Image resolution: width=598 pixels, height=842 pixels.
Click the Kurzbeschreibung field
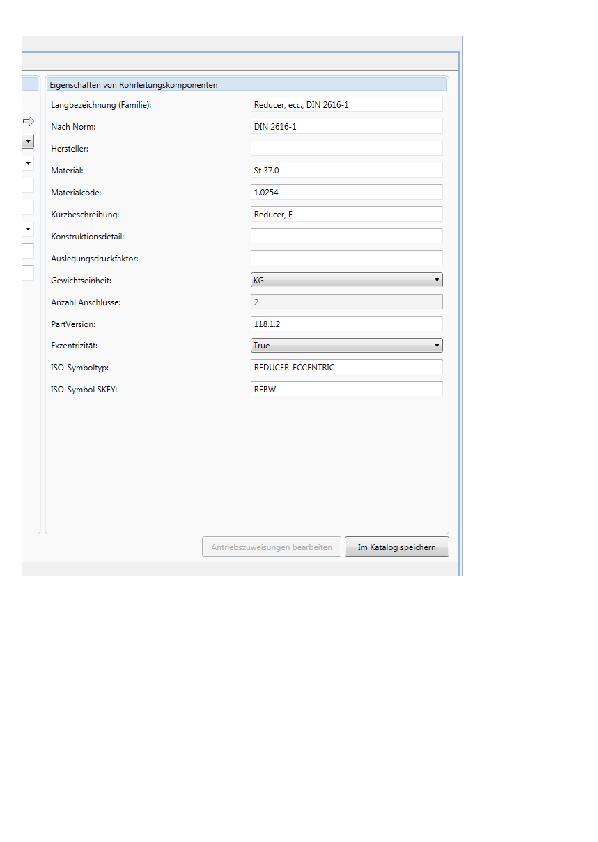(346, 214)
